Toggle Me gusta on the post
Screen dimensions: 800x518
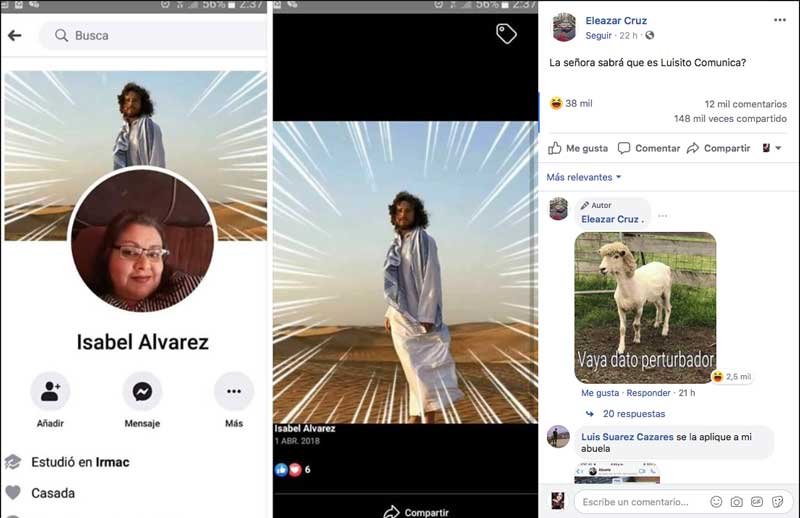[578, 148]
